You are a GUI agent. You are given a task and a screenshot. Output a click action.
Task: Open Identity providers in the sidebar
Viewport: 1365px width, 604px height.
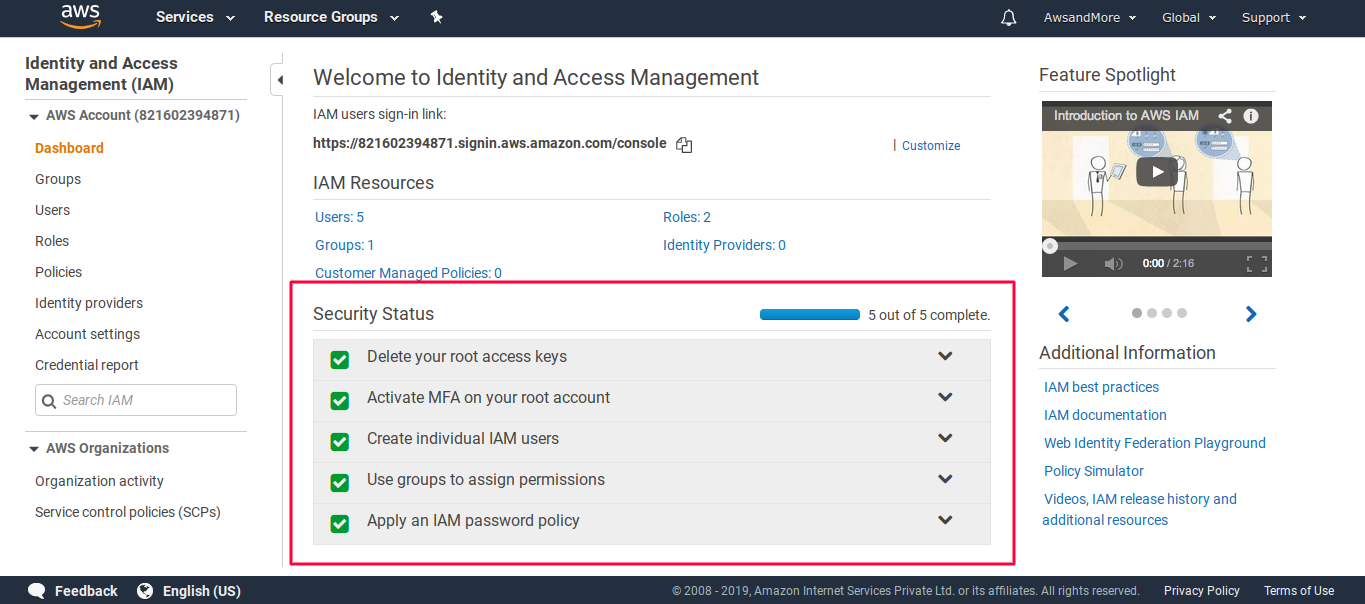pyautogui.click(x=89, y=303)
